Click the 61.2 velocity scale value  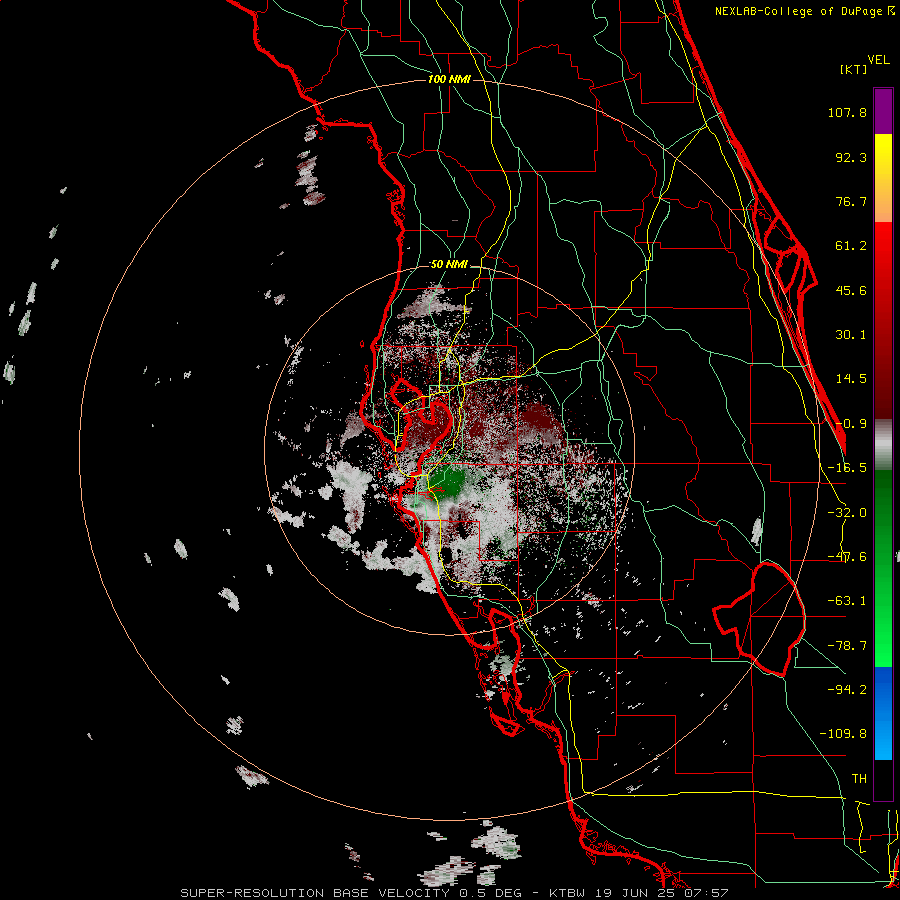[x=851, y=246]
